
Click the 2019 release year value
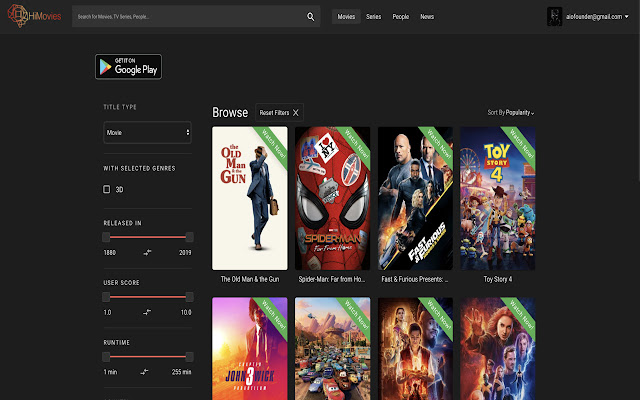pos(185,253)
